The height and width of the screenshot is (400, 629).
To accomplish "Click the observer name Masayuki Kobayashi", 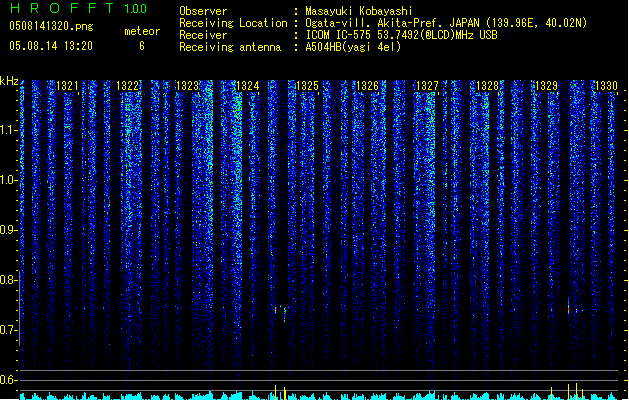I will (x=359, y=11).
